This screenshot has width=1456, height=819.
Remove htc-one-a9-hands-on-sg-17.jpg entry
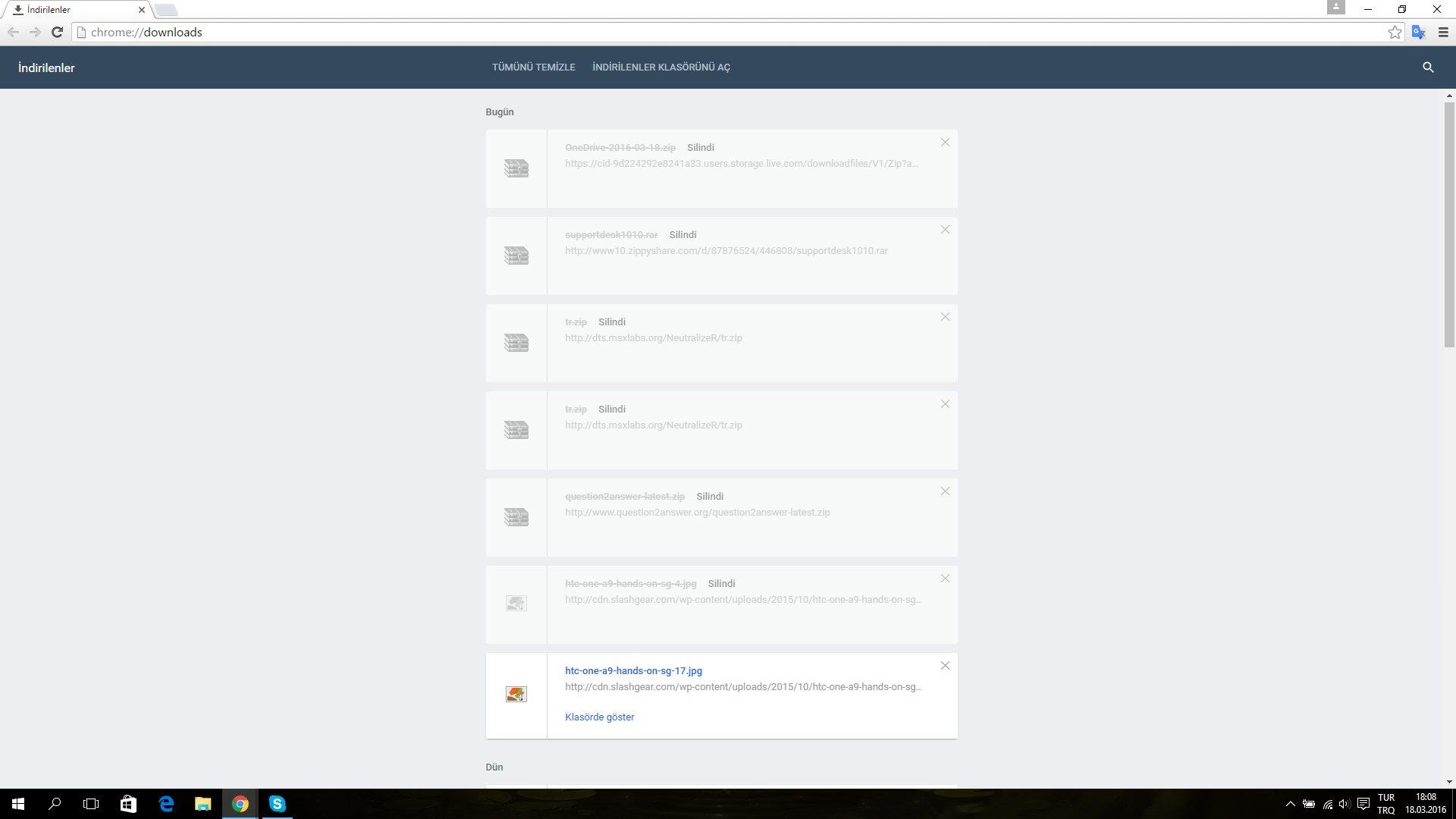[945, 666]
